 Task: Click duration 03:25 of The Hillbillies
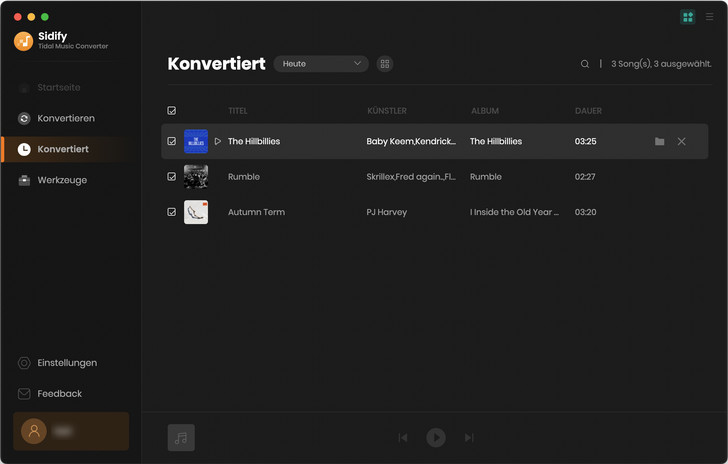[x=585, y=141]
